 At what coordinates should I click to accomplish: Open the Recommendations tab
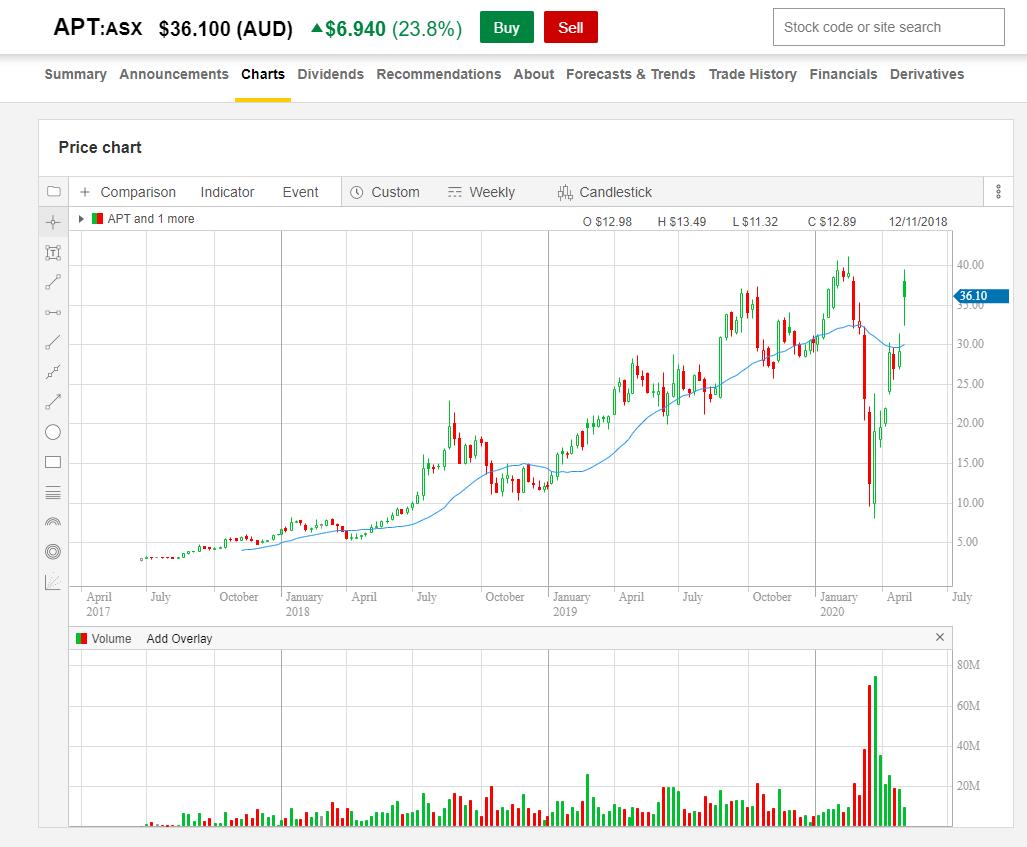tap(438, 74)
